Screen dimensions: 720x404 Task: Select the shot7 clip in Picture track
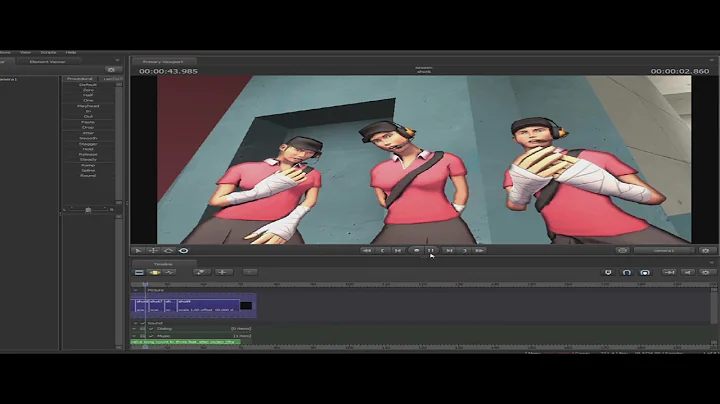coord(156,306)
